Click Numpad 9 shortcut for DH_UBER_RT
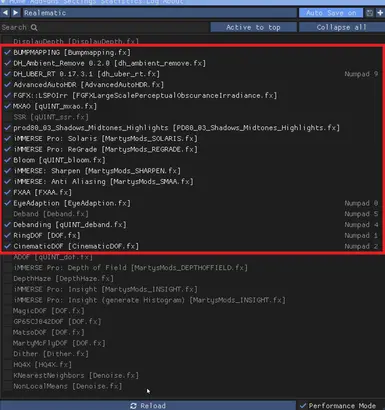The image size is (385, 410). (x=361, y=74)
